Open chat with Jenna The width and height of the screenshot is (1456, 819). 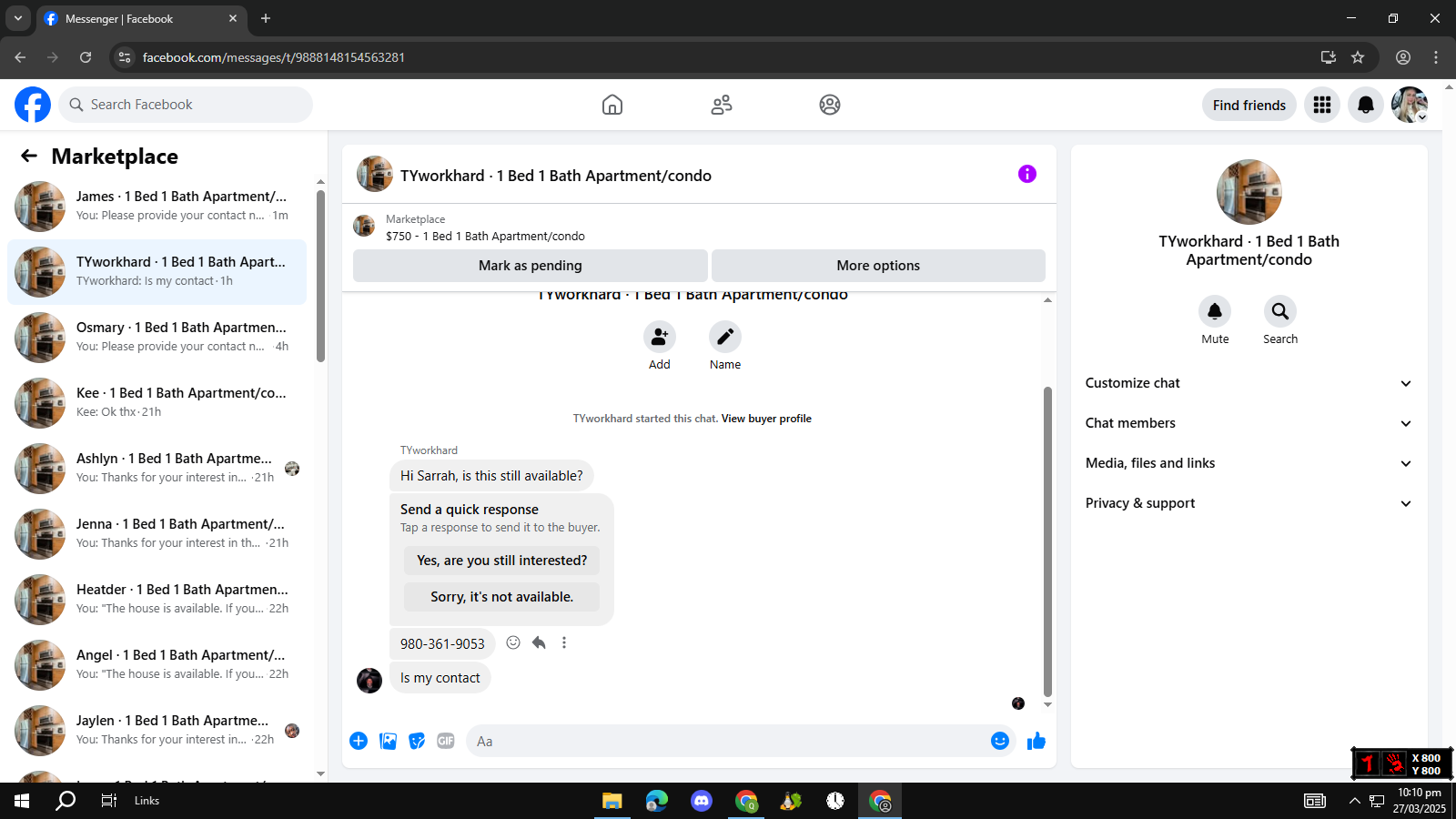pos(157,534)
